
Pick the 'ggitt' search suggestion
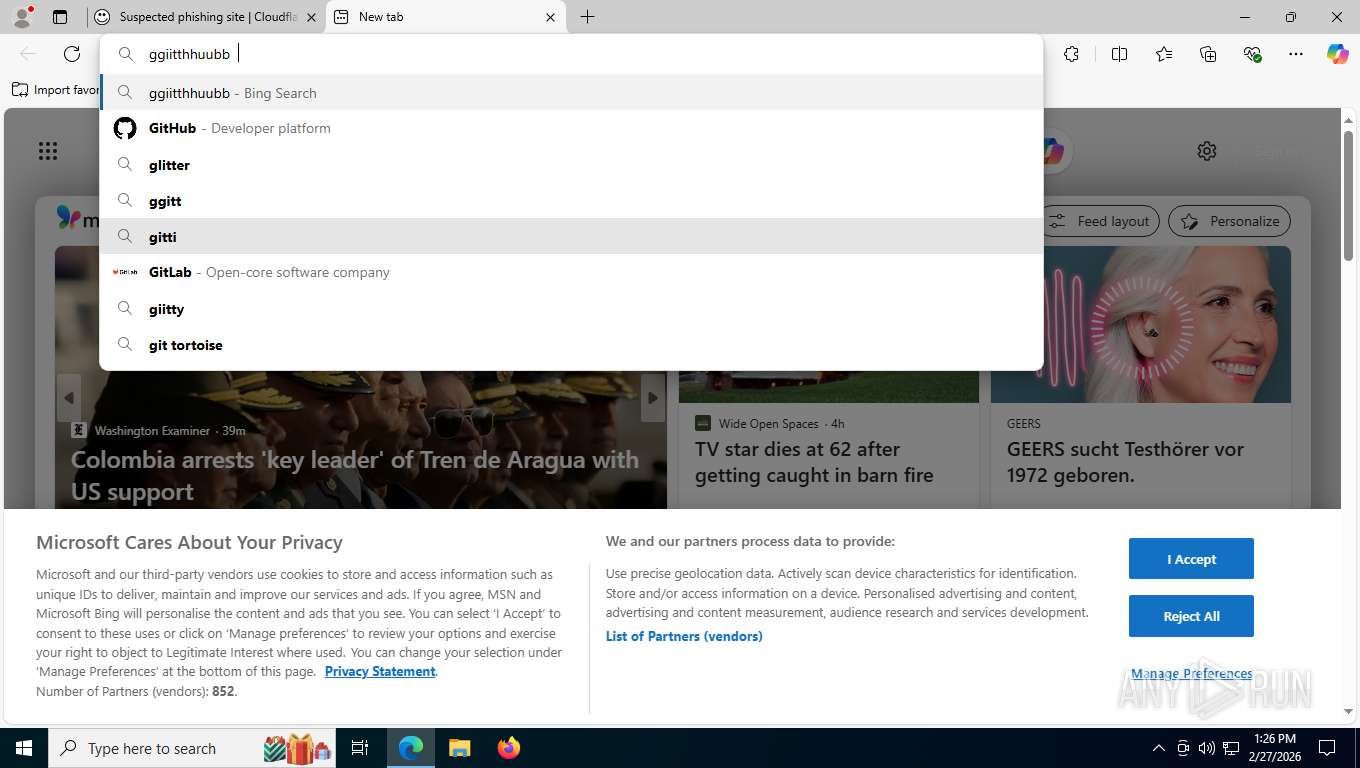coord(571,201)
